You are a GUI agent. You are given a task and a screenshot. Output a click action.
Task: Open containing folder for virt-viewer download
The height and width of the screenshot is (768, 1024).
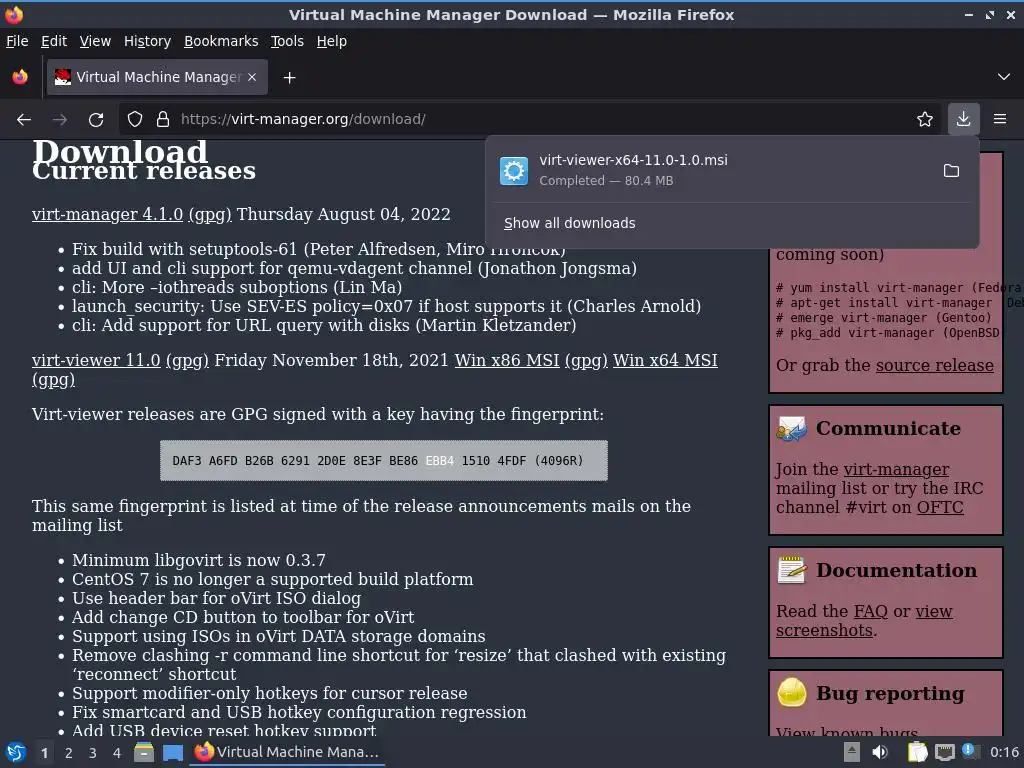(x=952, y=170)
